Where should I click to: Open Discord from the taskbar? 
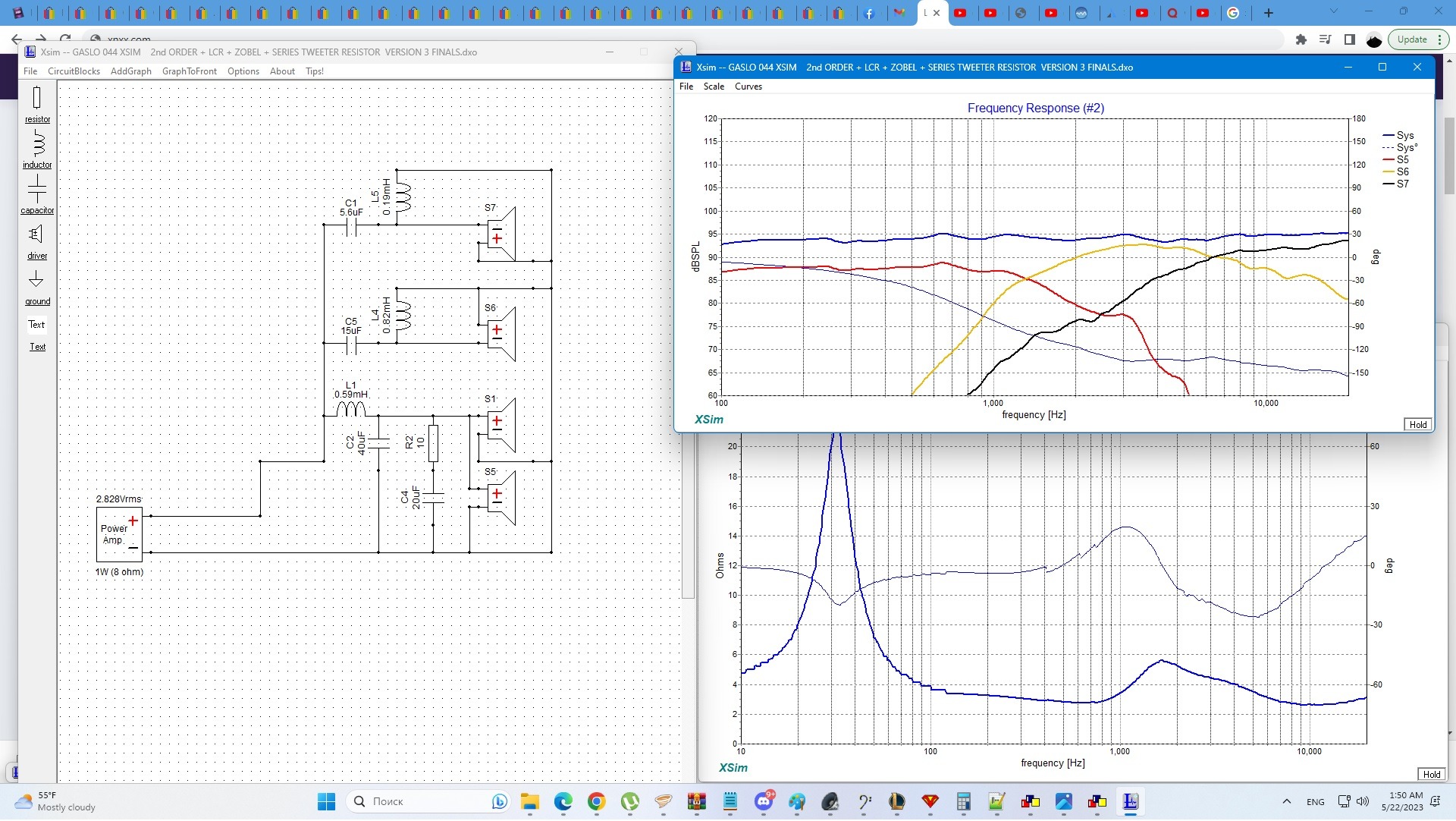point(764,801)
